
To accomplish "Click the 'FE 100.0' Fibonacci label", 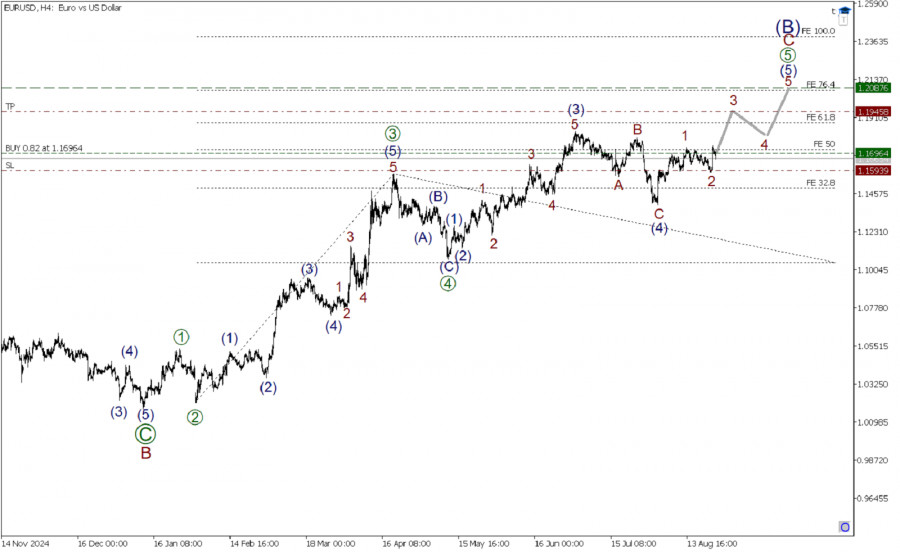I will (x=818, y=31).
